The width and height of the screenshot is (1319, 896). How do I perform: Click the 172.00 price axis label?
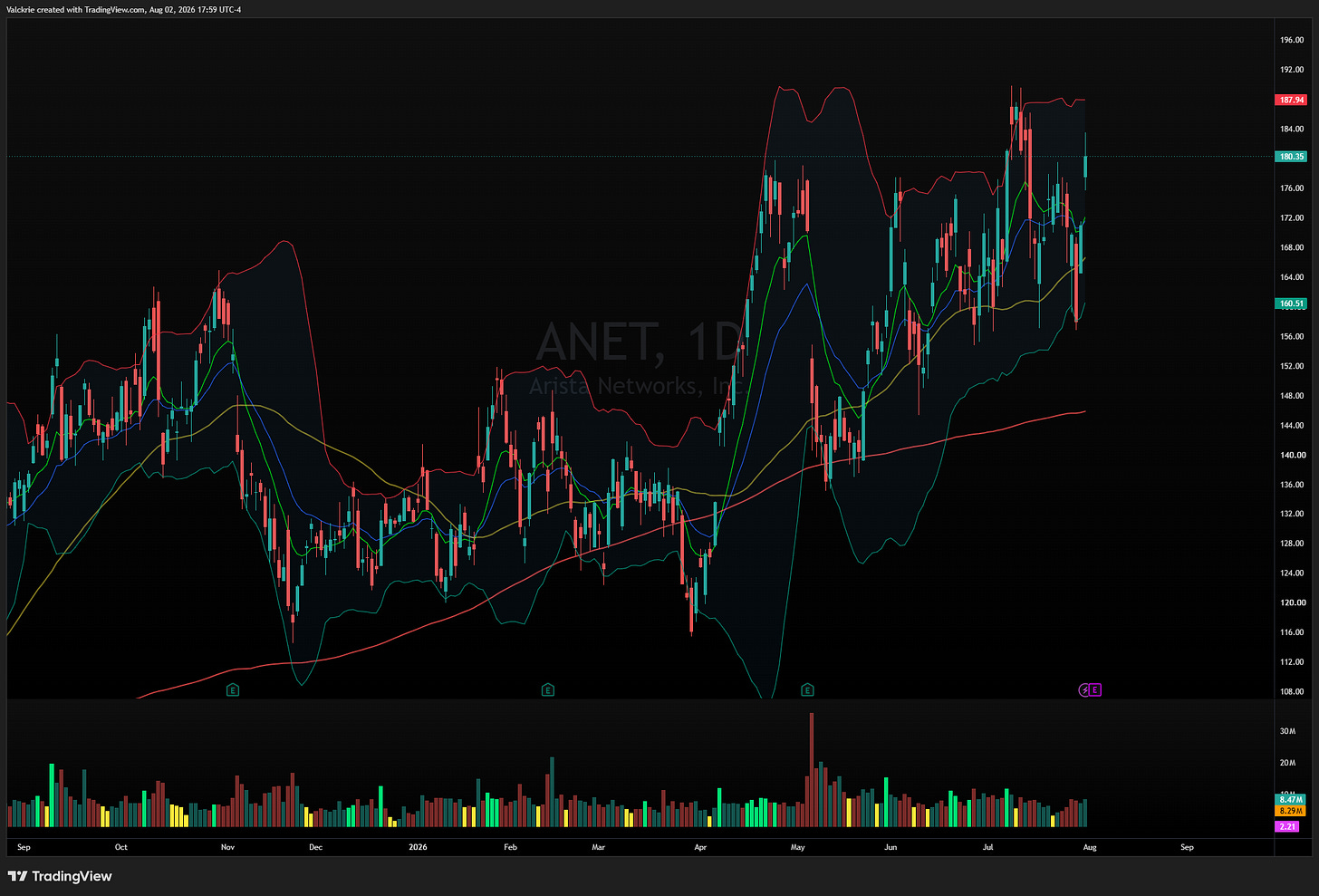(1292, 218)
